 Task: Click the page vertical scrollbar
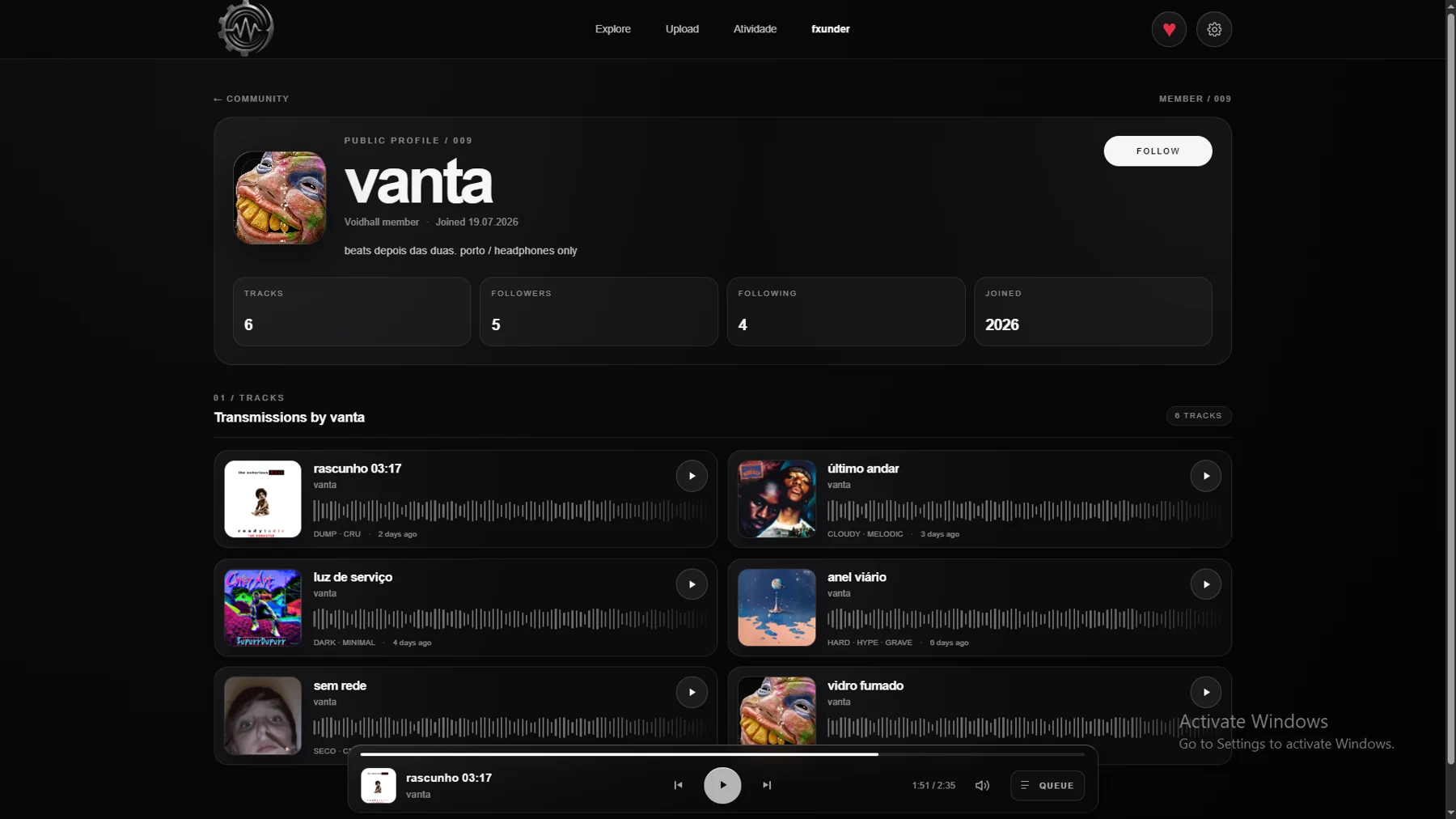pos(1450,388)
